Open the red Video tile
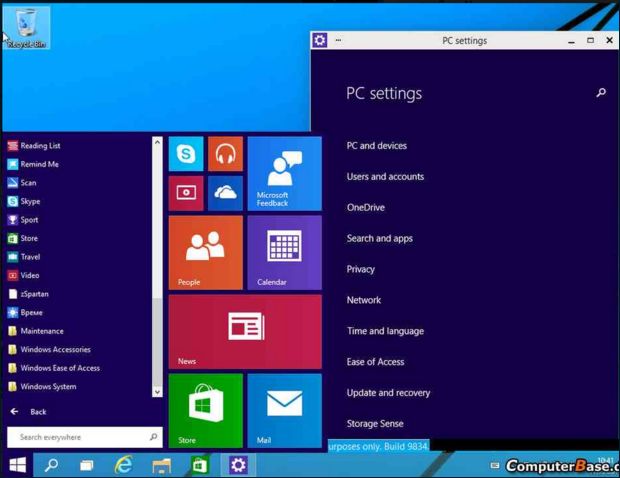620x478 pixels. click(x=186, y=193)
